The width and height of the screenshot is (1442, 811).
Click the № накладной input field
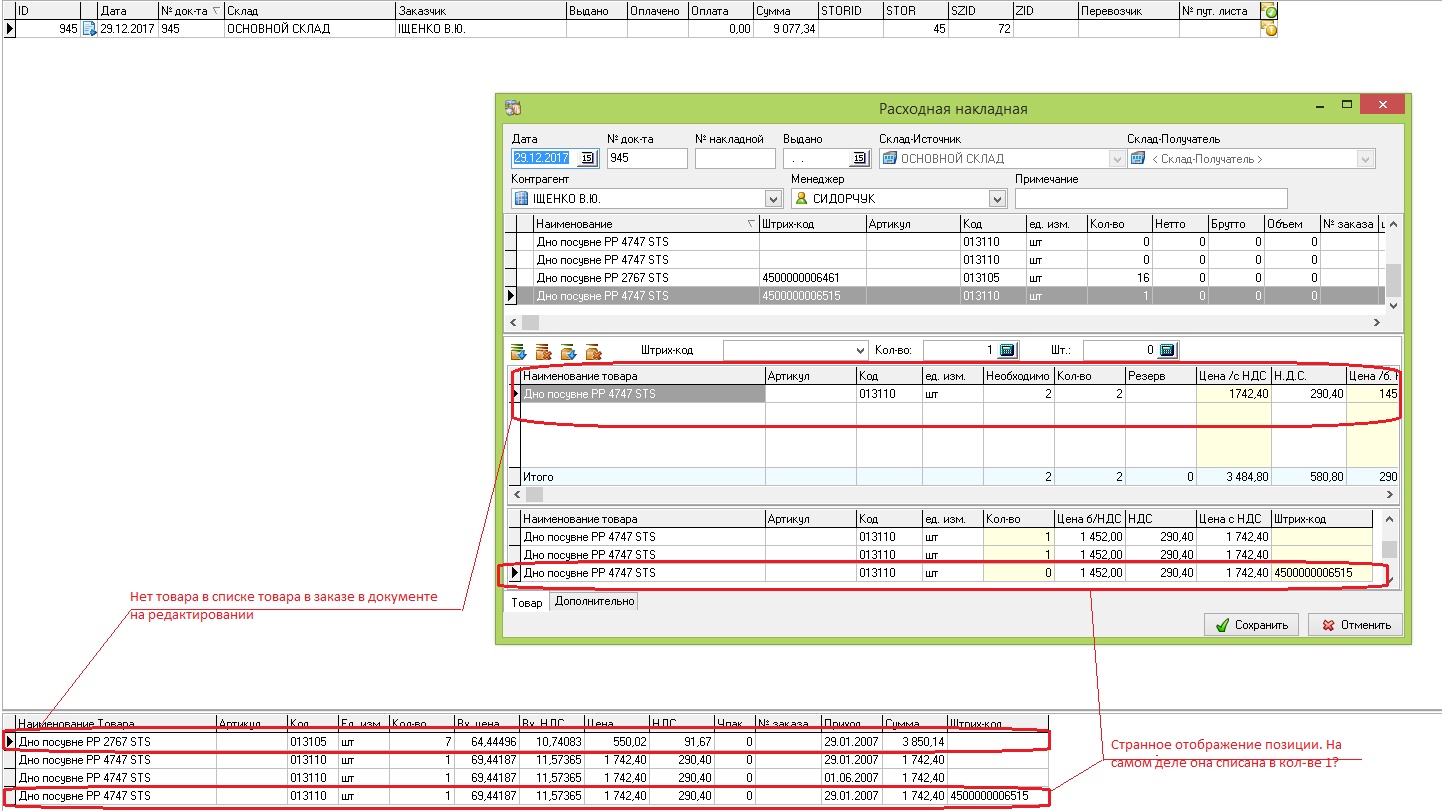coord(734,158)
